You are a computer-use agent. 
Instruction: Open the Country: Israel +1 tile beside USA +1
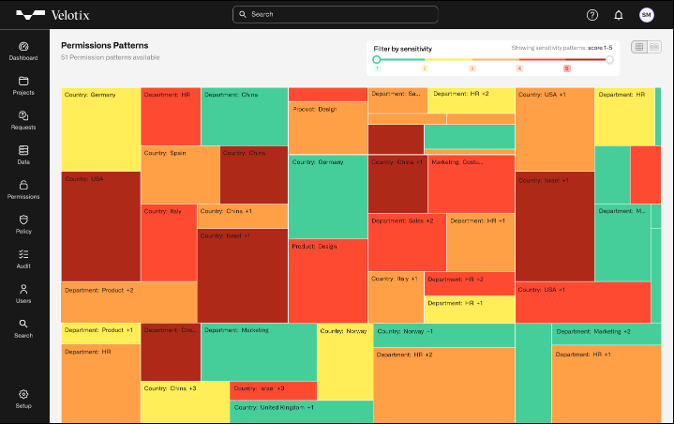[555, 227]
